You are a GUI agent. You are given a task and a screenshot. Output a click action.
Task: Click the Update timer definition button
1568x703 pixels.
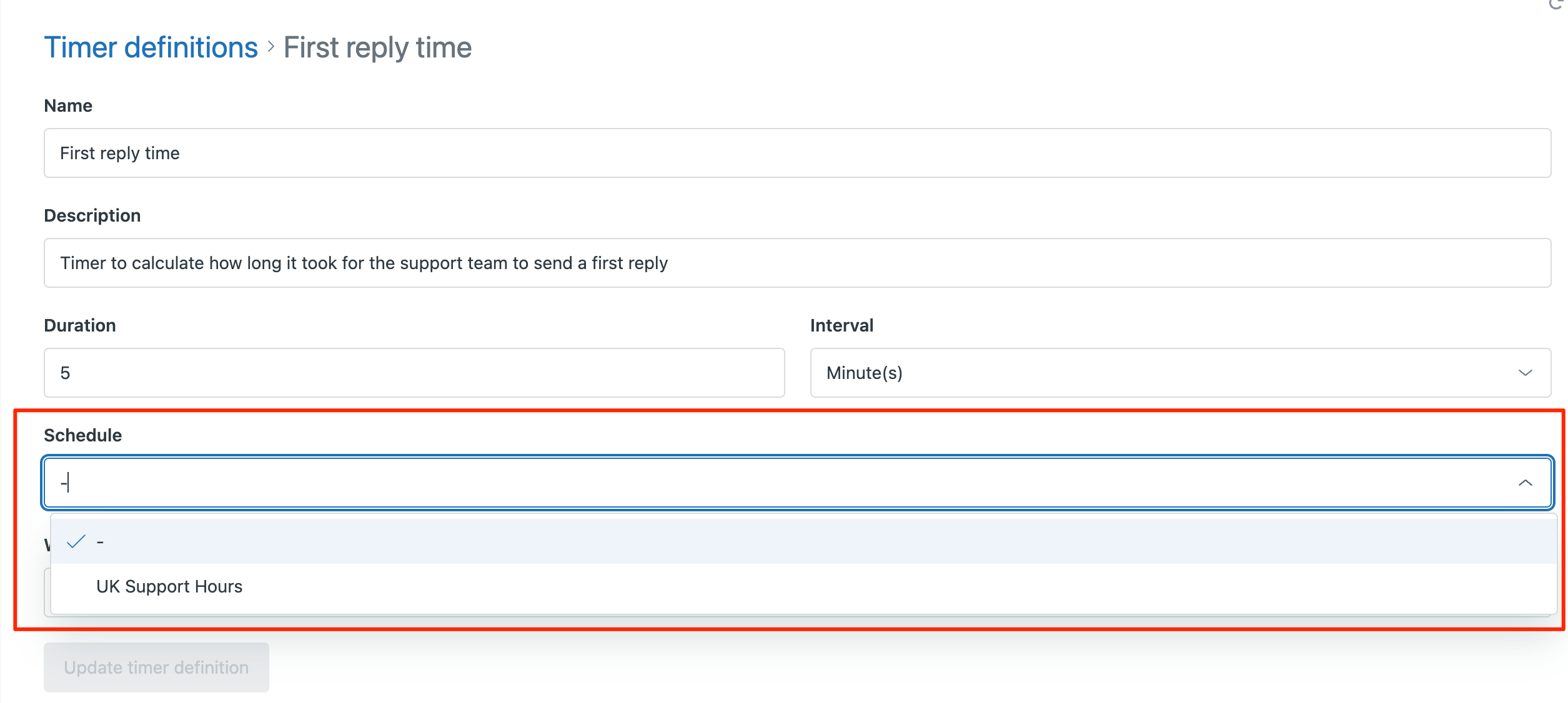coord(156,667)
